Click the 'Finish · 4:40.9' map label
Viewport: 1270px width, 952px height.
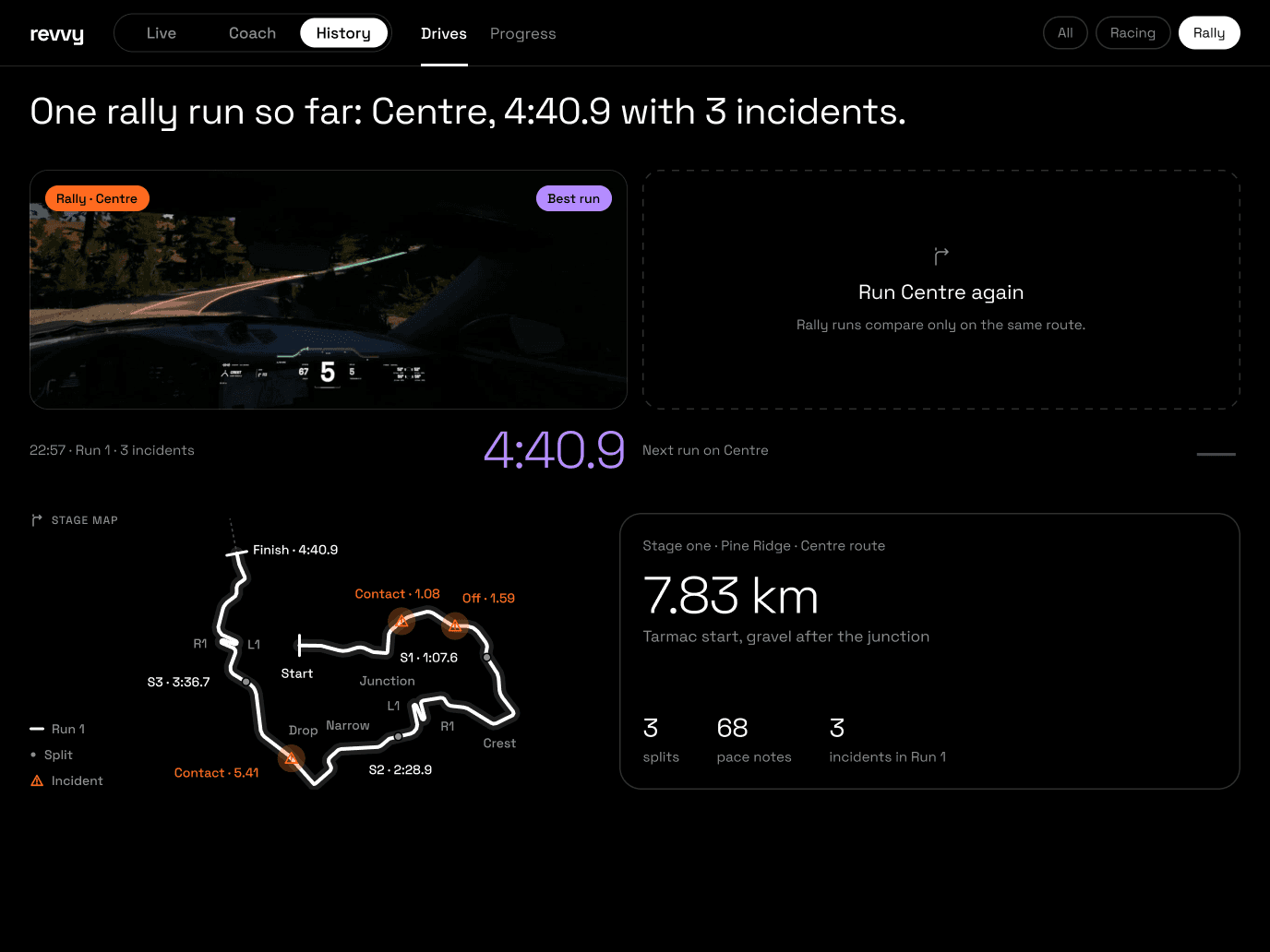(x=295, y=550)
